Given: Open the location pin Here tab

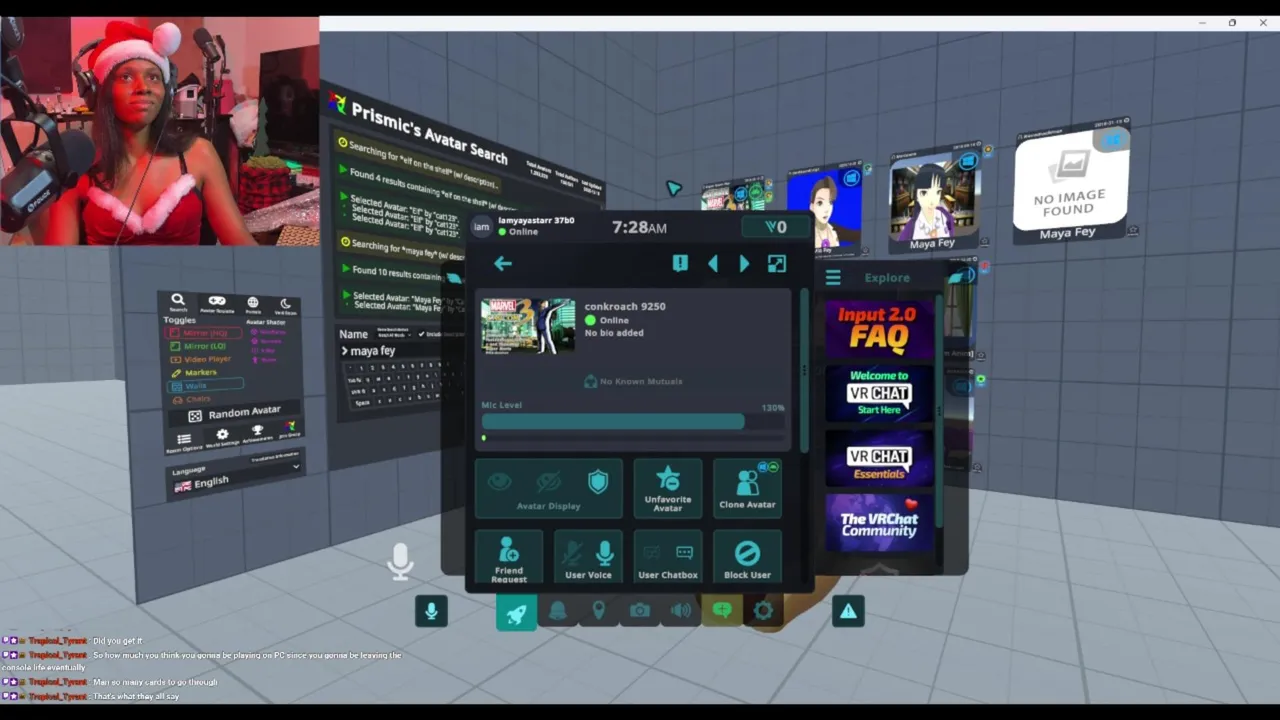Looking at the screenshot, I should tap(598, 611).
